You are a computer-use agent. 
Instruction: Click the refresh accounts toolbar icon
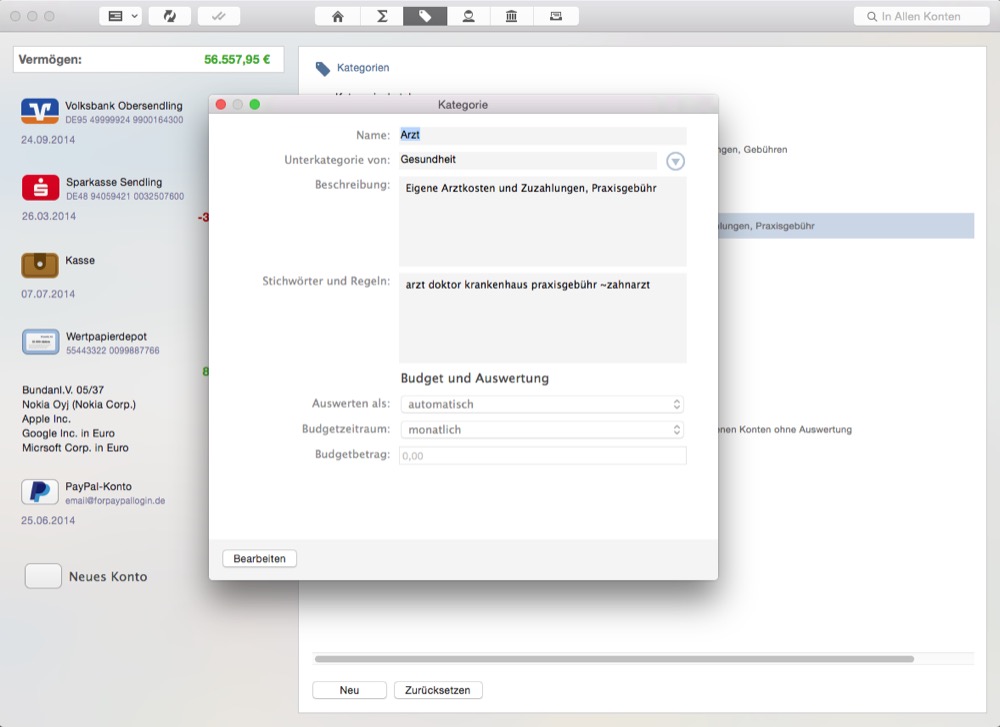coord(169,16)
